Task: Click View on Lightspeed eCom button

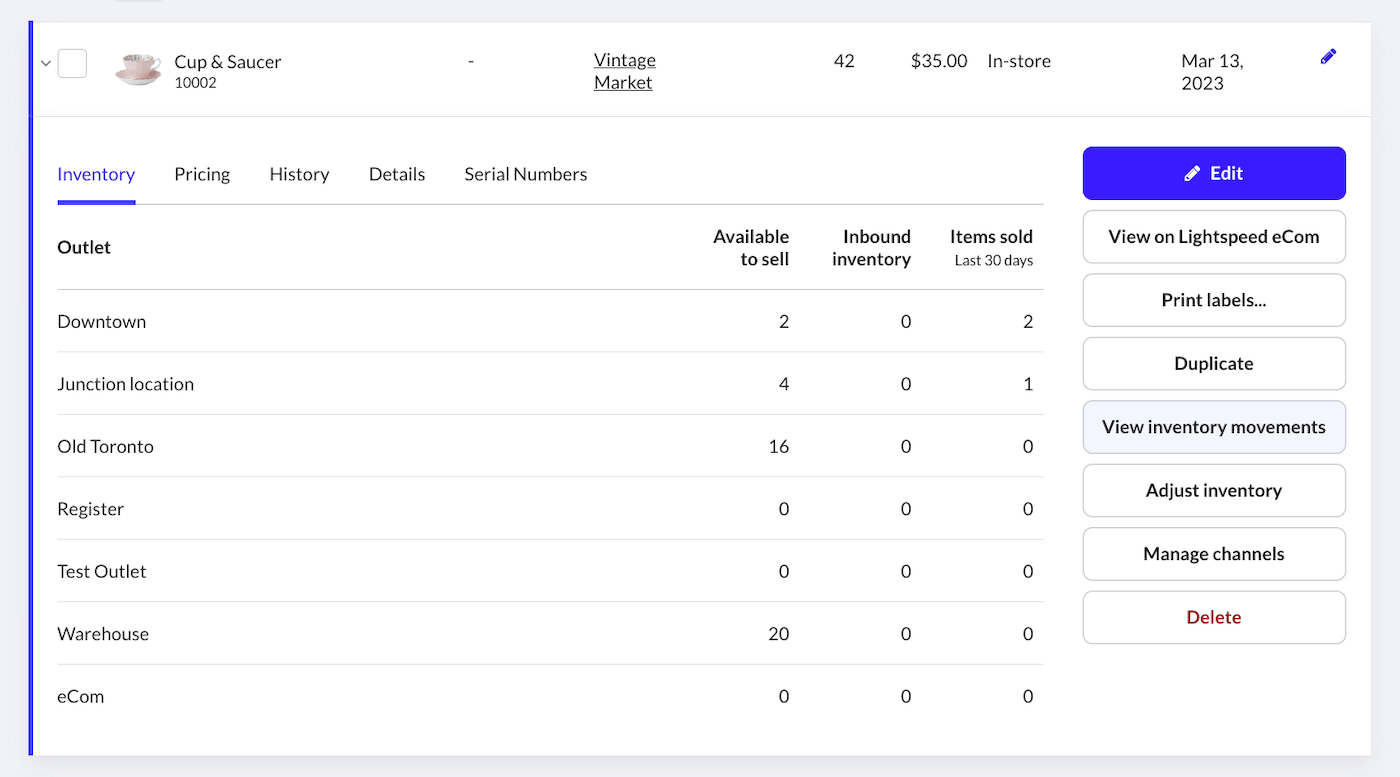Action: click(1214, 237)
